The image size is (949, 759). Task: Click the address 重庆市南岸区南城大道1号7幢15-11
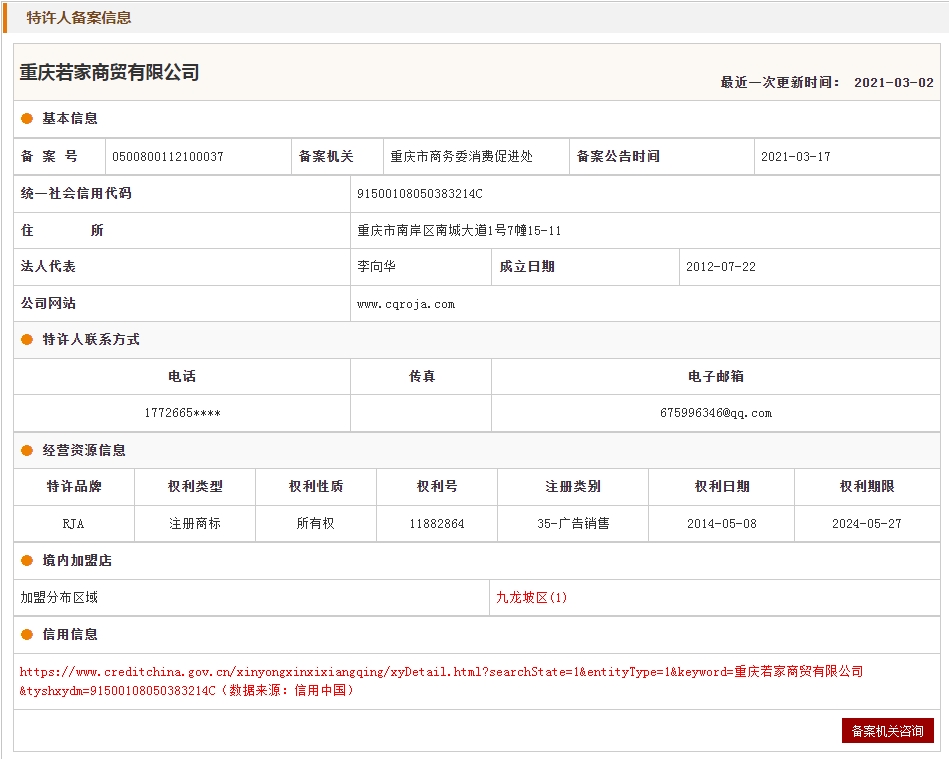(459, 231)
